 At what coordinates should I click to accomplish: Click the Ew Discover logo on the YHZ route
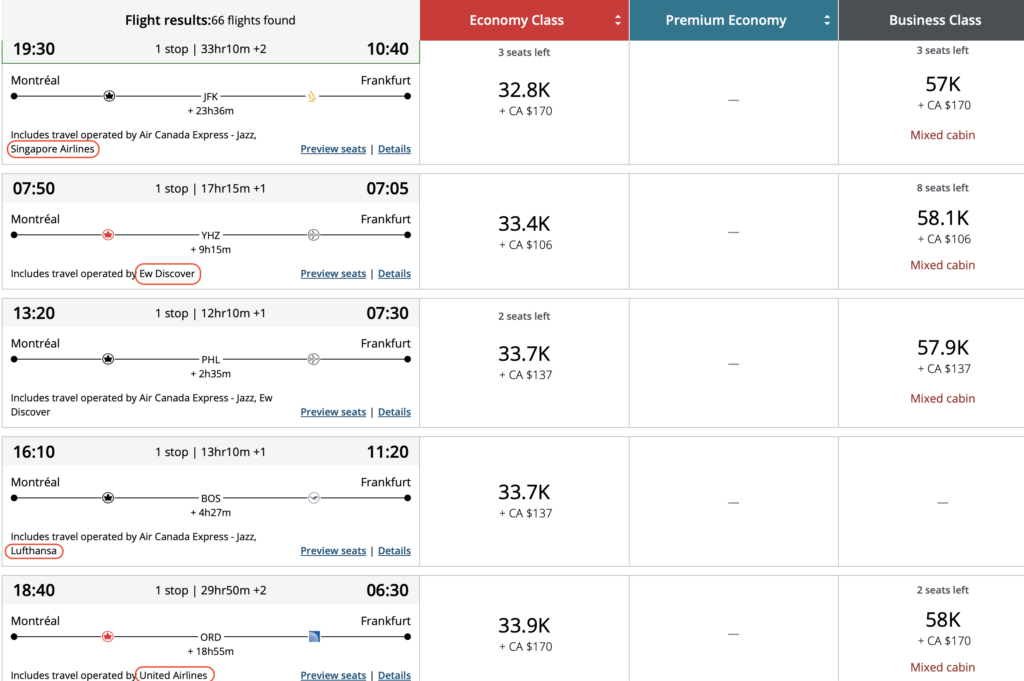[313, 235]
